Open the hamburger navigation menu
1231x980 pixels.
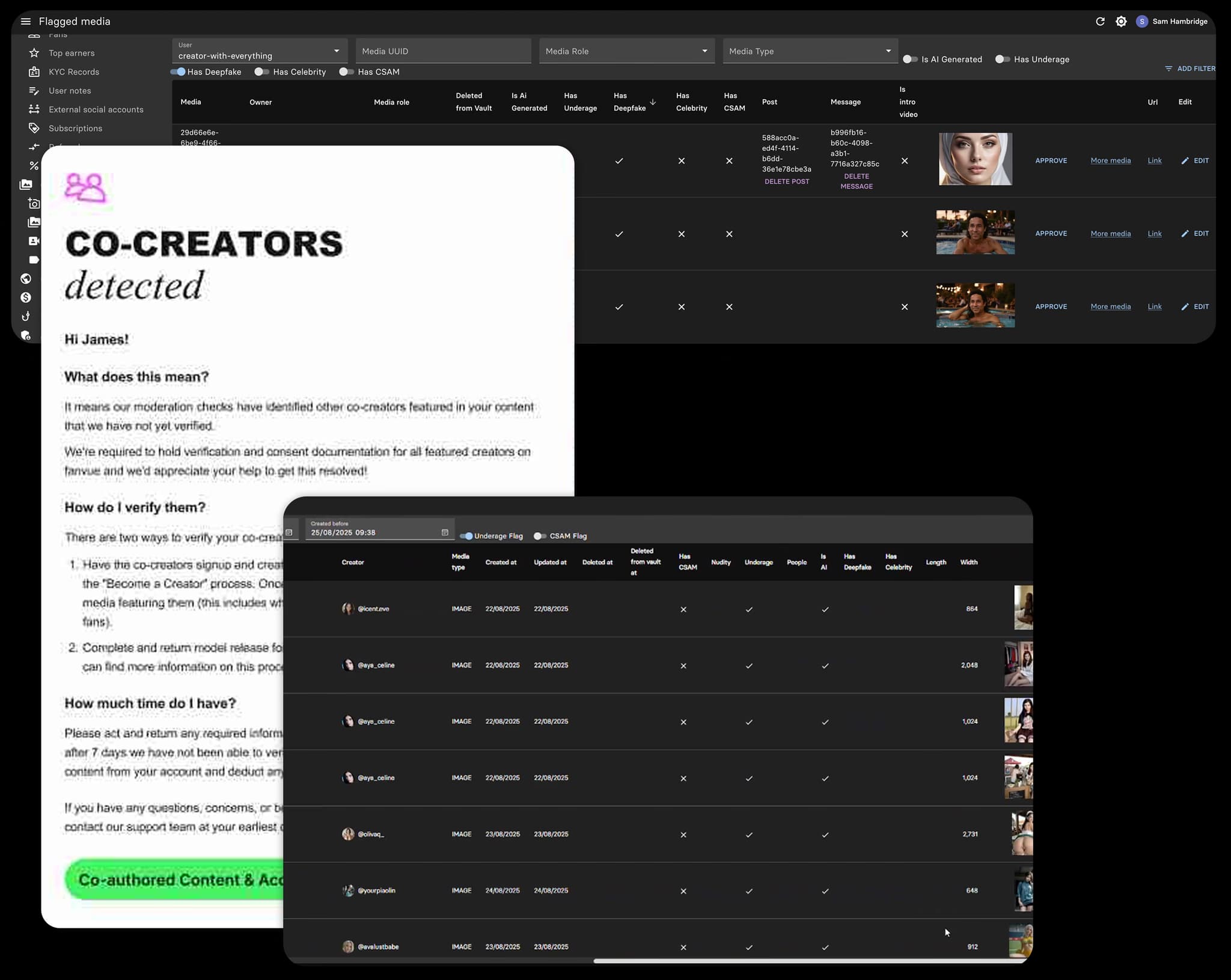point(25,22)
